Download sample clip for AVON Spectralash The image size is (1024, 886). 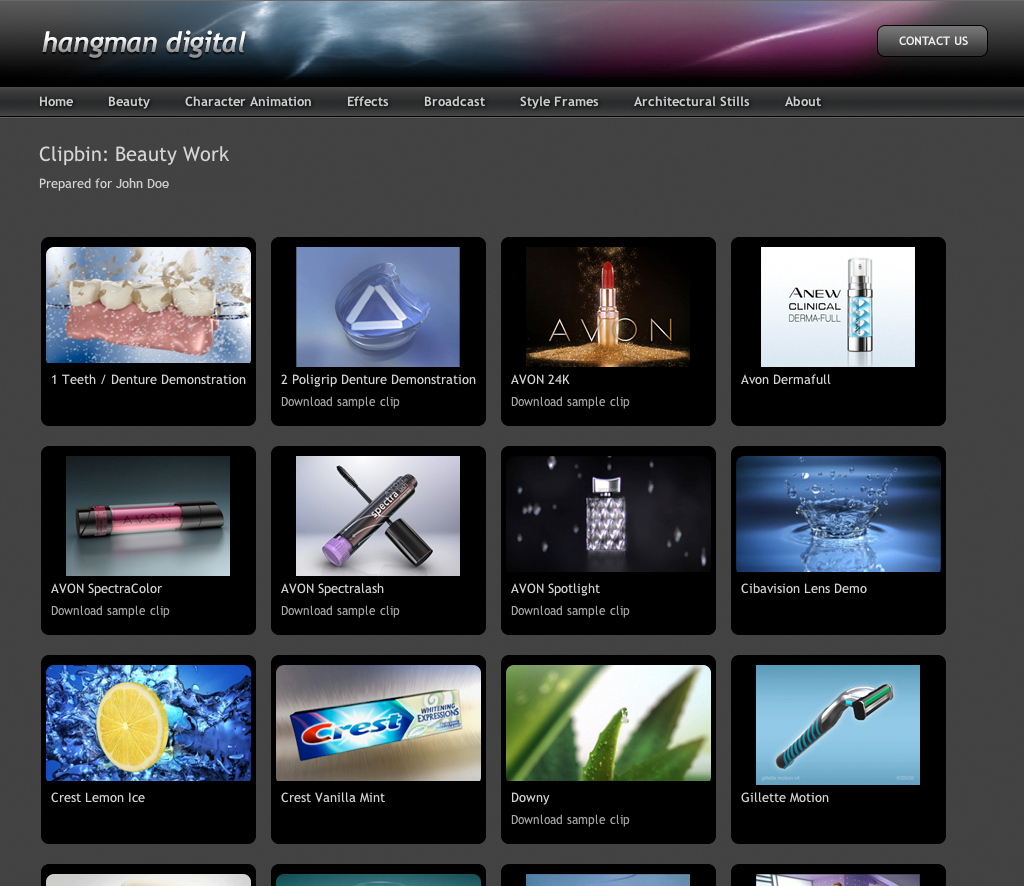pyautogui.click(x=340, y=611)
